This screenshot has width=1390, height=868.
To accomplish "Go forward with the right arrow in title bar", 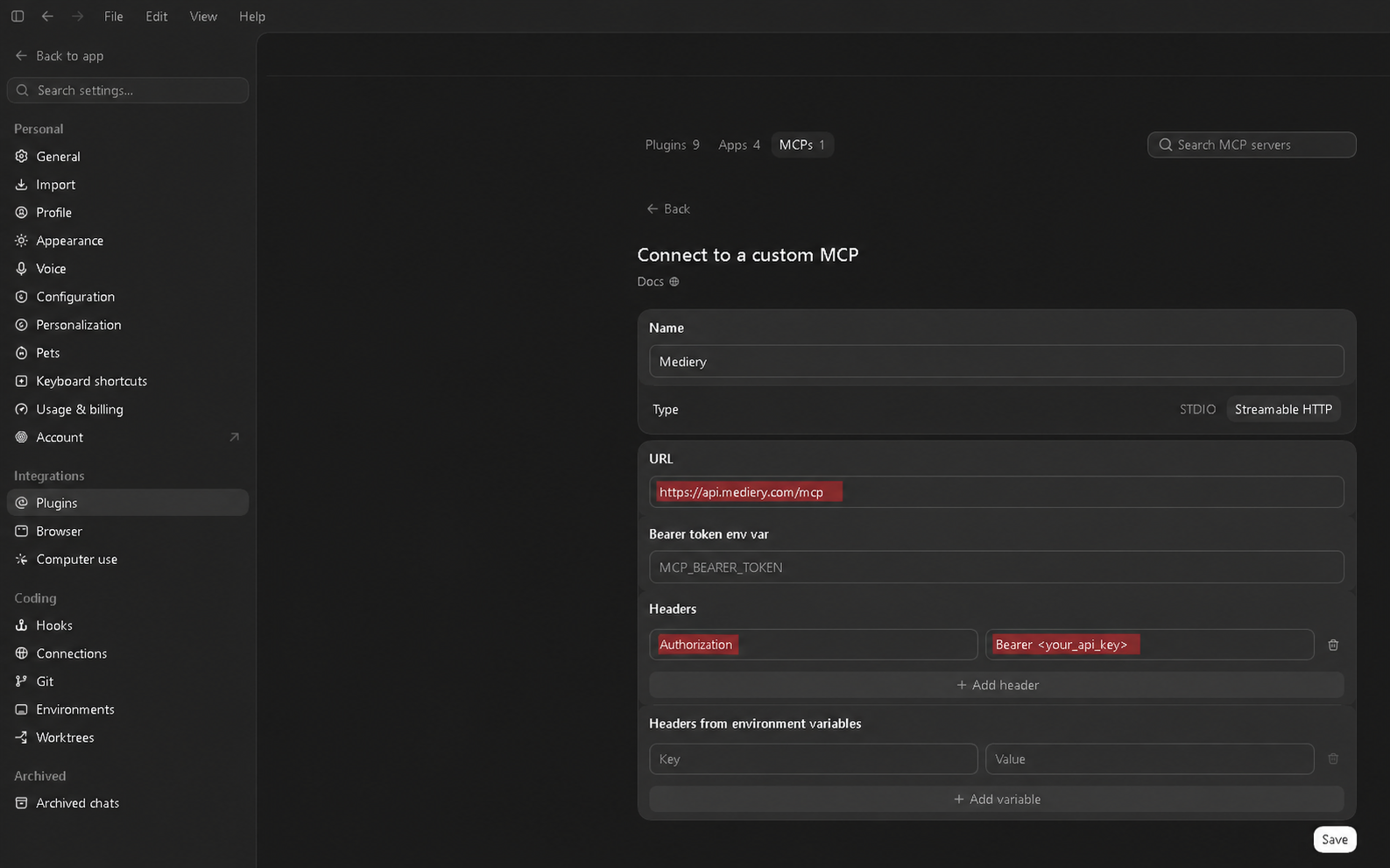I will 77,17.
